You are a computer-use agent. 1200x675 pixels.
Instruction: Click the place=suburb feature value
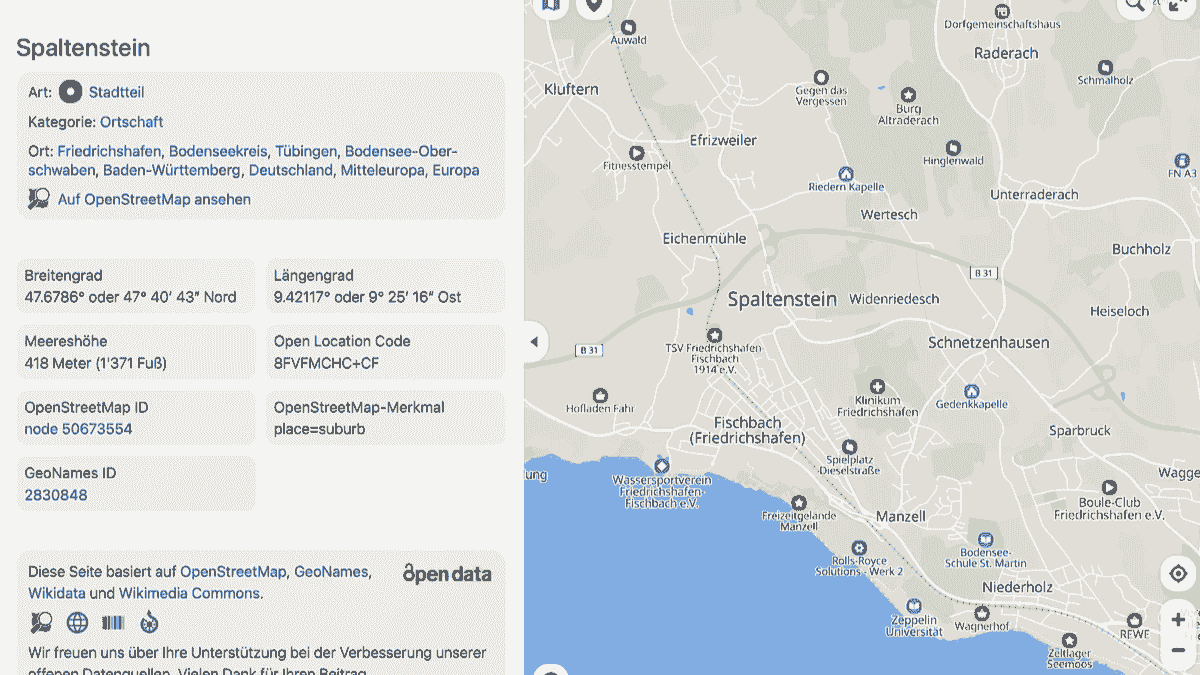[x=320, y=429]
